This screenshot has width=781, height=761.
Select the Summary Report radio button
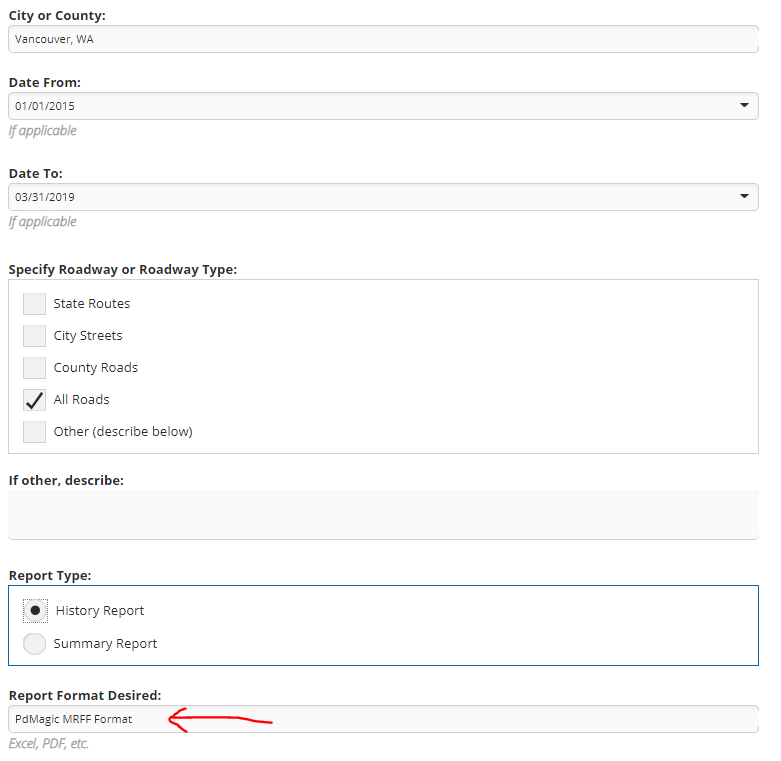tap(34, 643)
